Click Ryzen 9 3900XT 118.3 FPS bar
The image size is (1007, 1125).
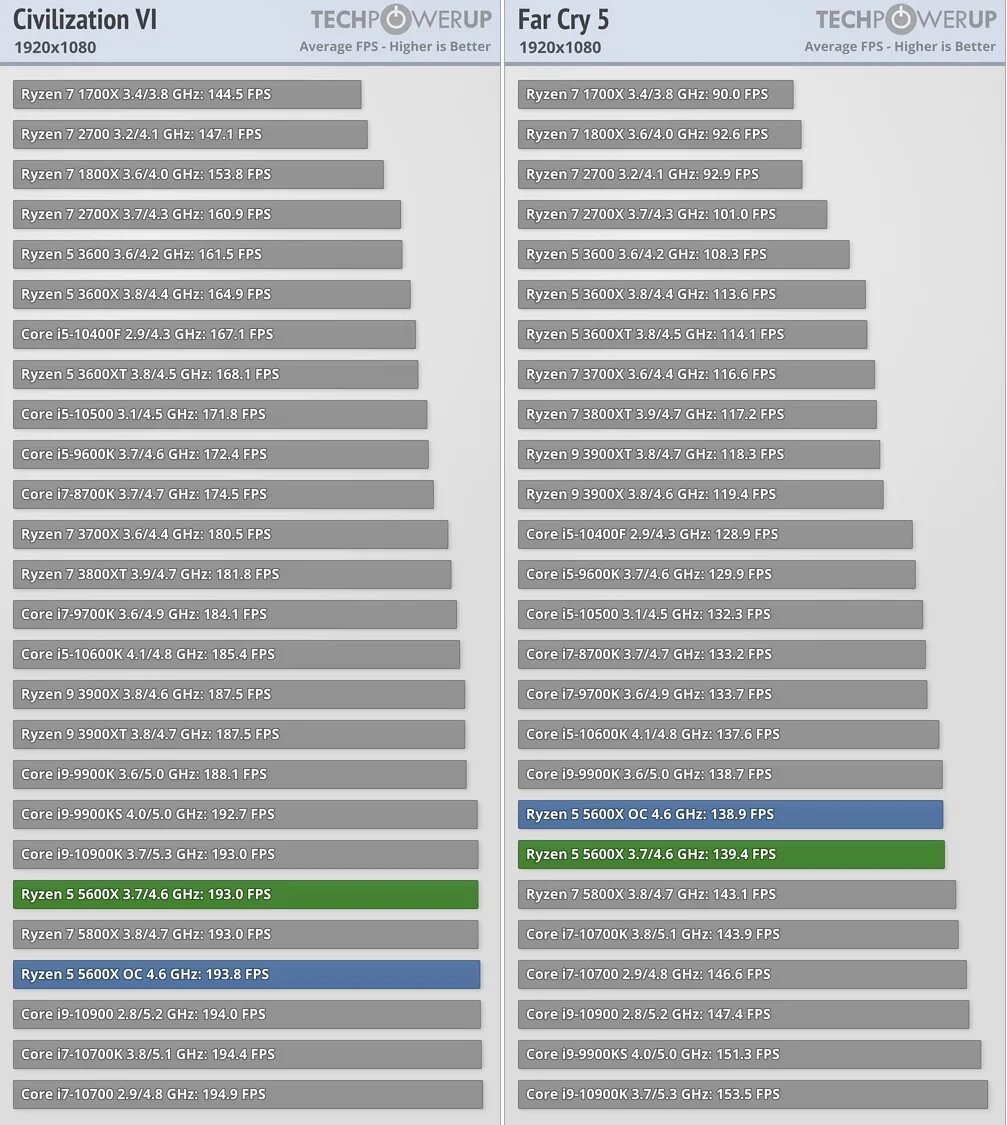[x=699, y=454]
